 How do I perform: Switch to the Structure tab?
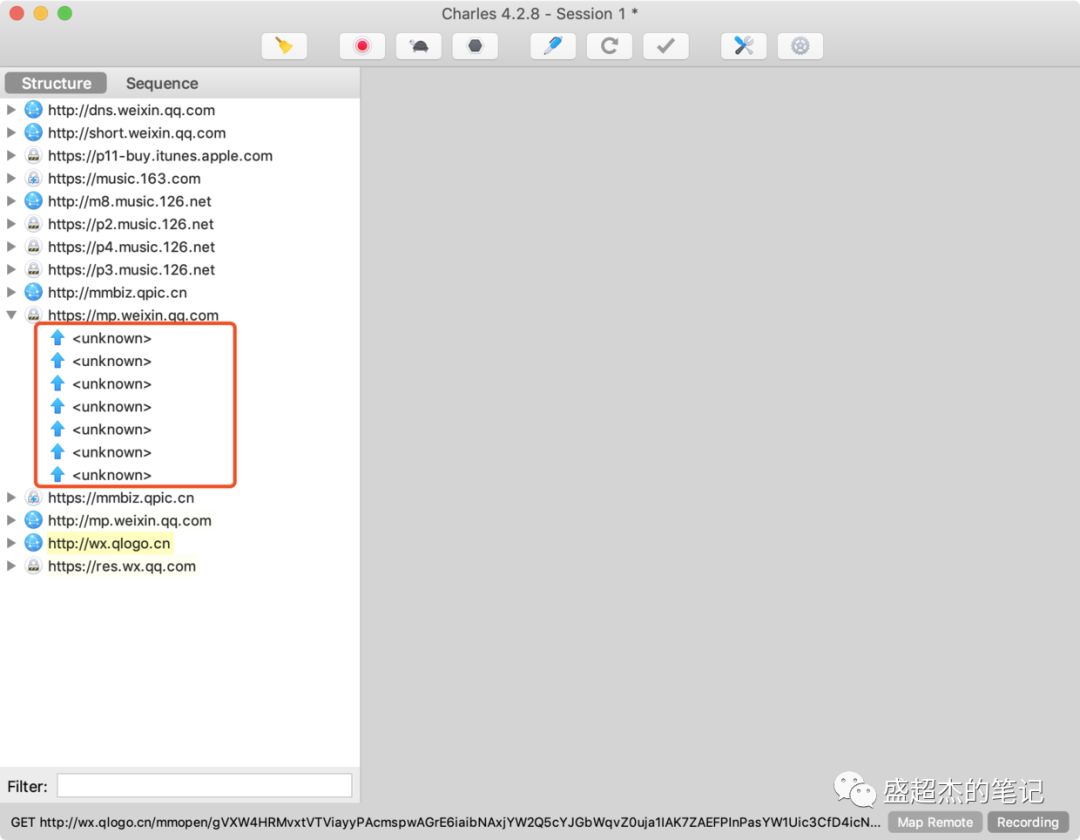(56, 83)
